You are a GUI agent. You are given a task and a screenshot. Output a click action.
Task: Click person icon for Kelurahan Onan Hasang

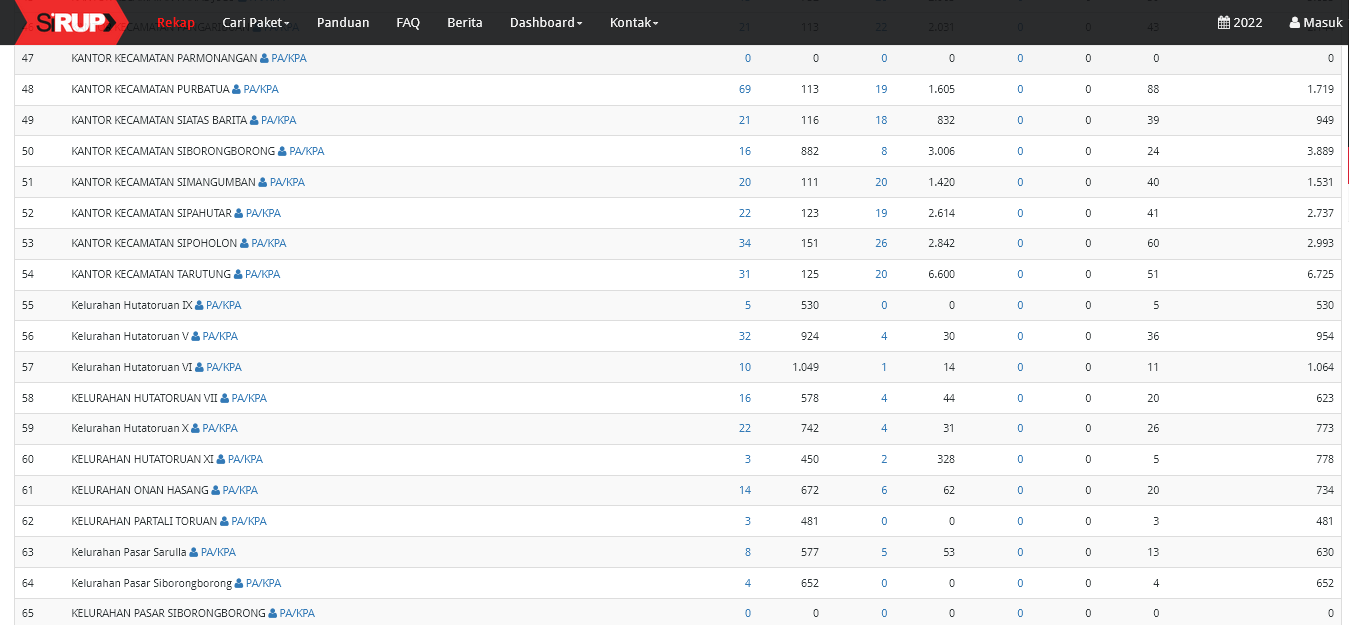215,491
